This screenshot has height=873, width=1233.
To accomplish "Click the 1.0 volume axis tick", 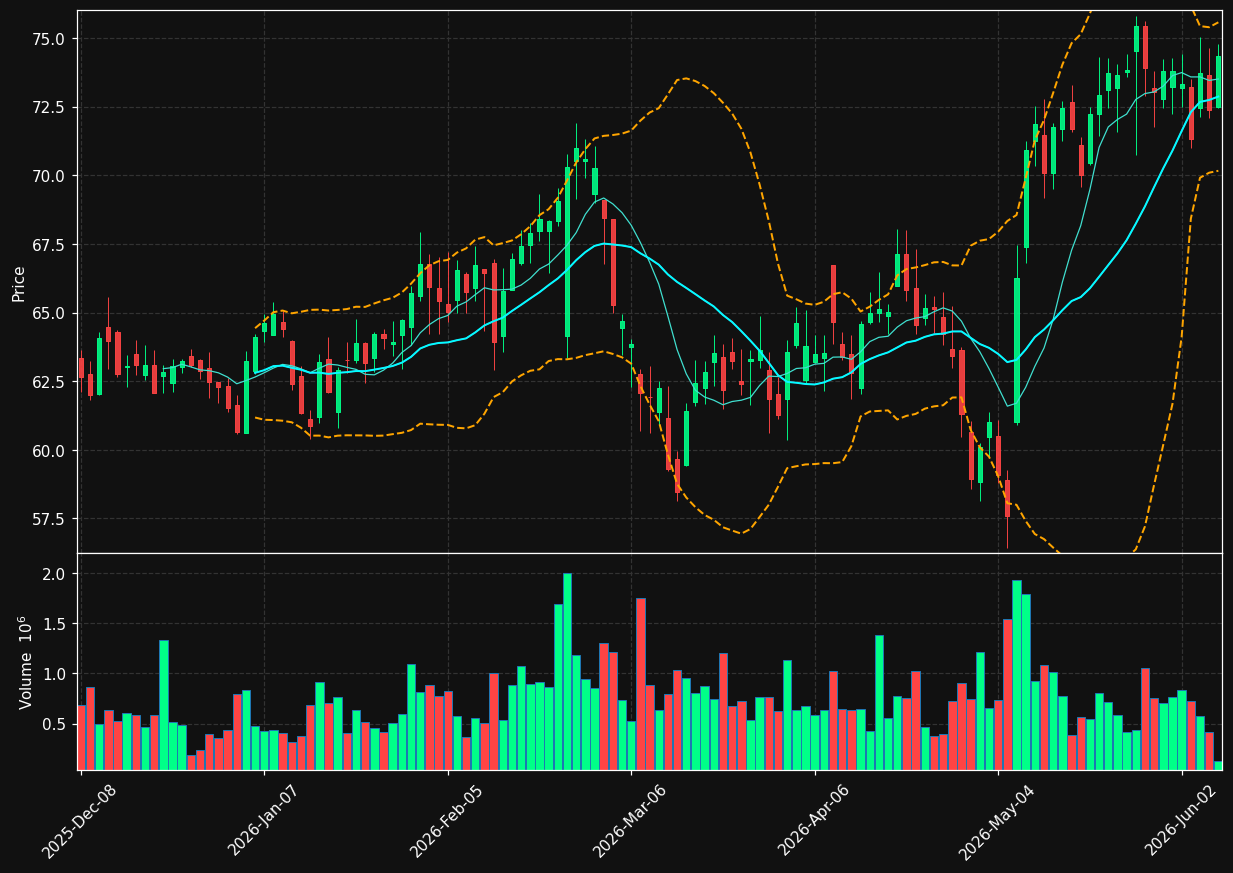I will click(x=56, y=674).
